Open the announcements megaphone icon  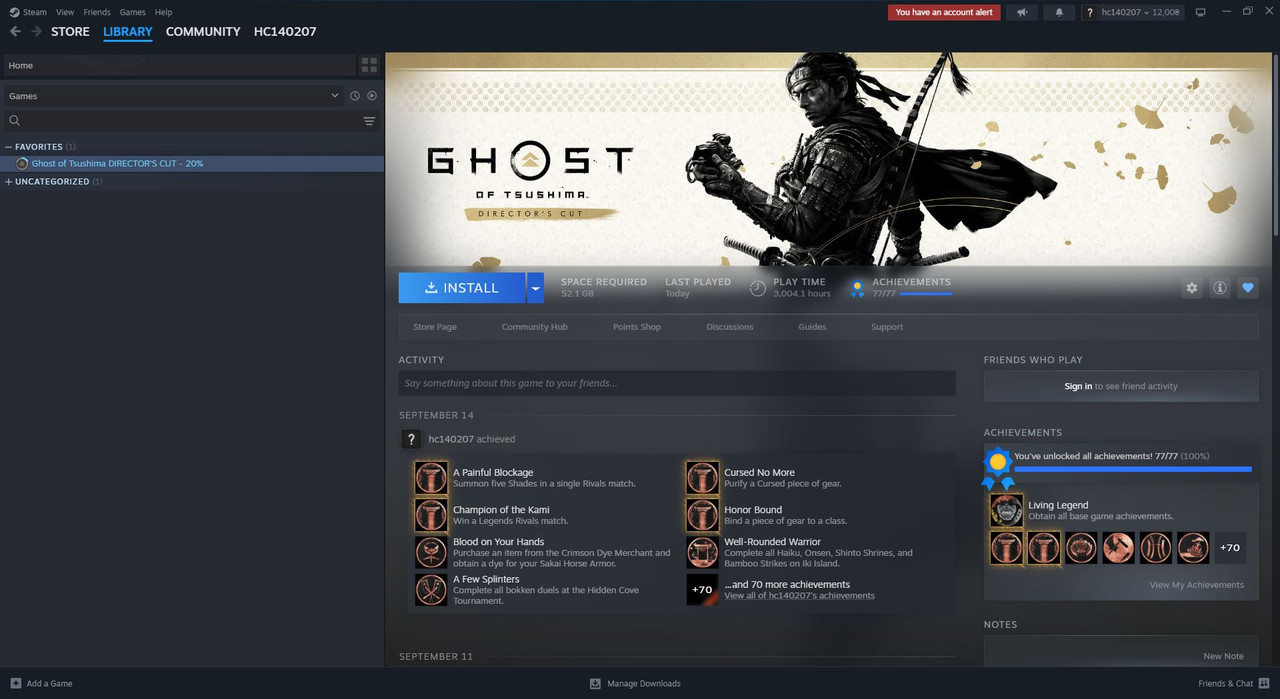tap(1021, 12)
